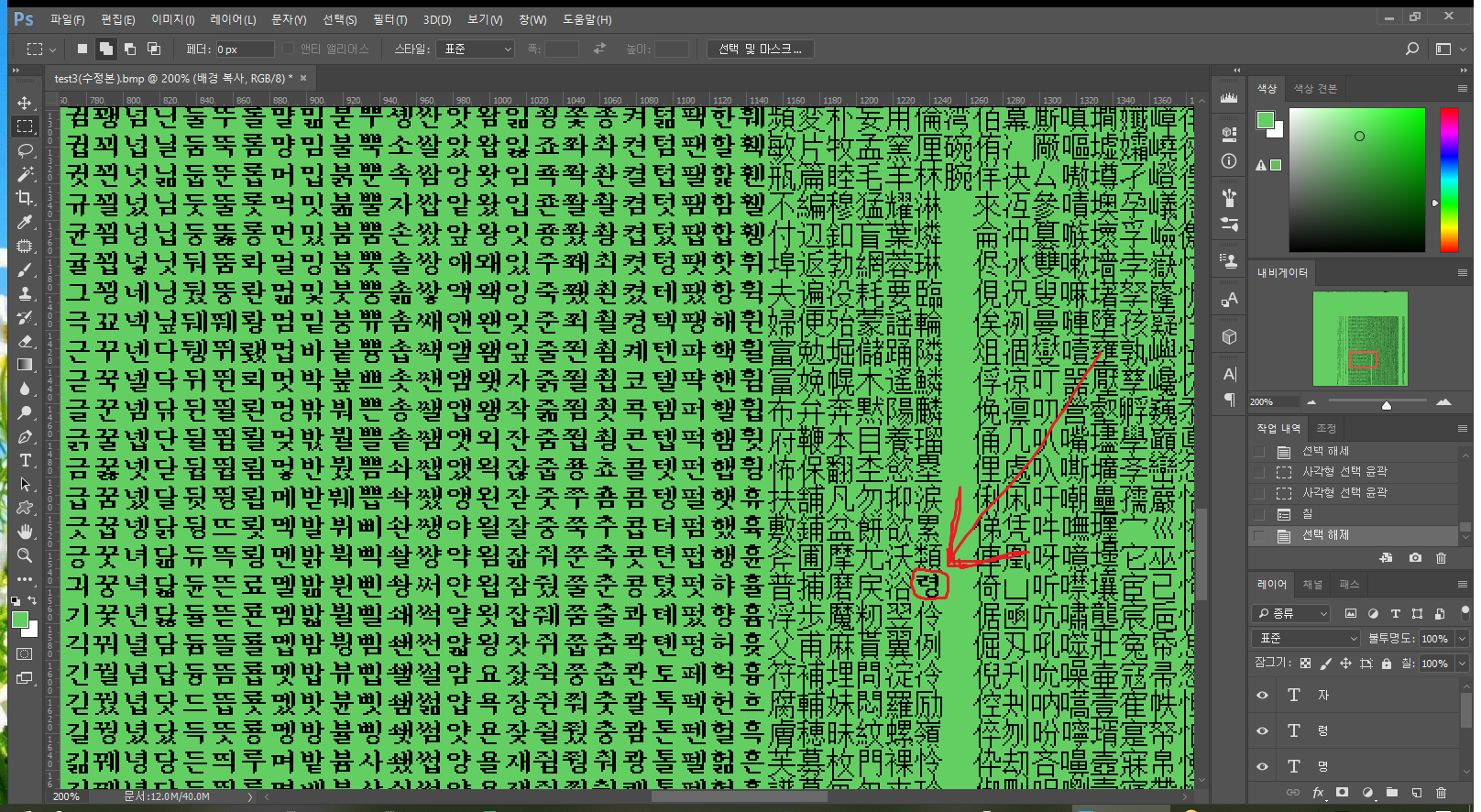Expand the 불투명도 opacity slider arrow
Viewport: 1481px width, 812px height.
(1462, 638)
